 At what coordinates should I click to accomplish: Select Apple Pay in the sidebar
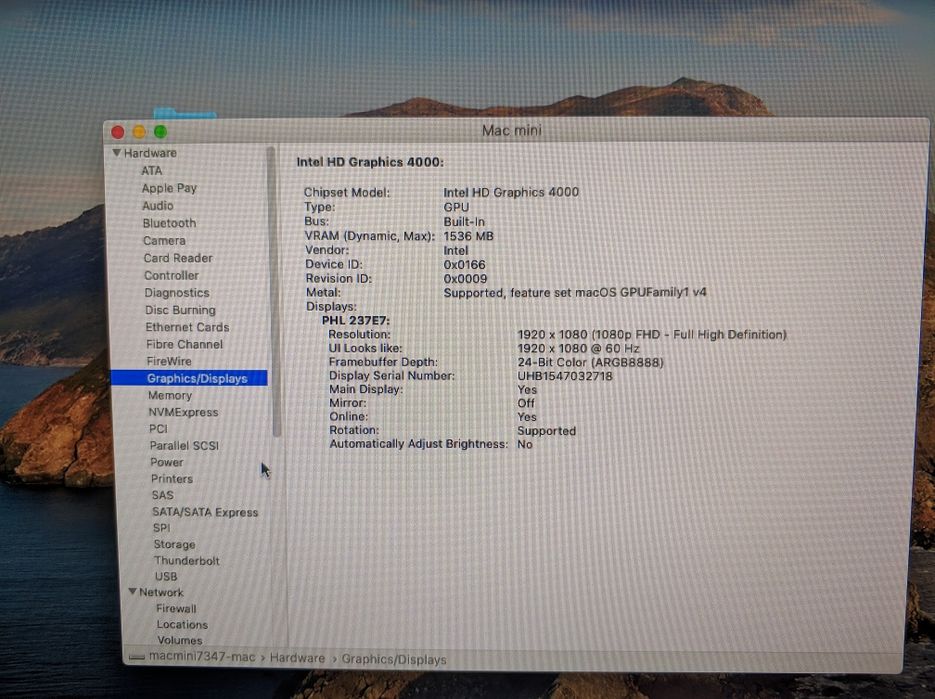pyautogui.click(x=169, y=188)
